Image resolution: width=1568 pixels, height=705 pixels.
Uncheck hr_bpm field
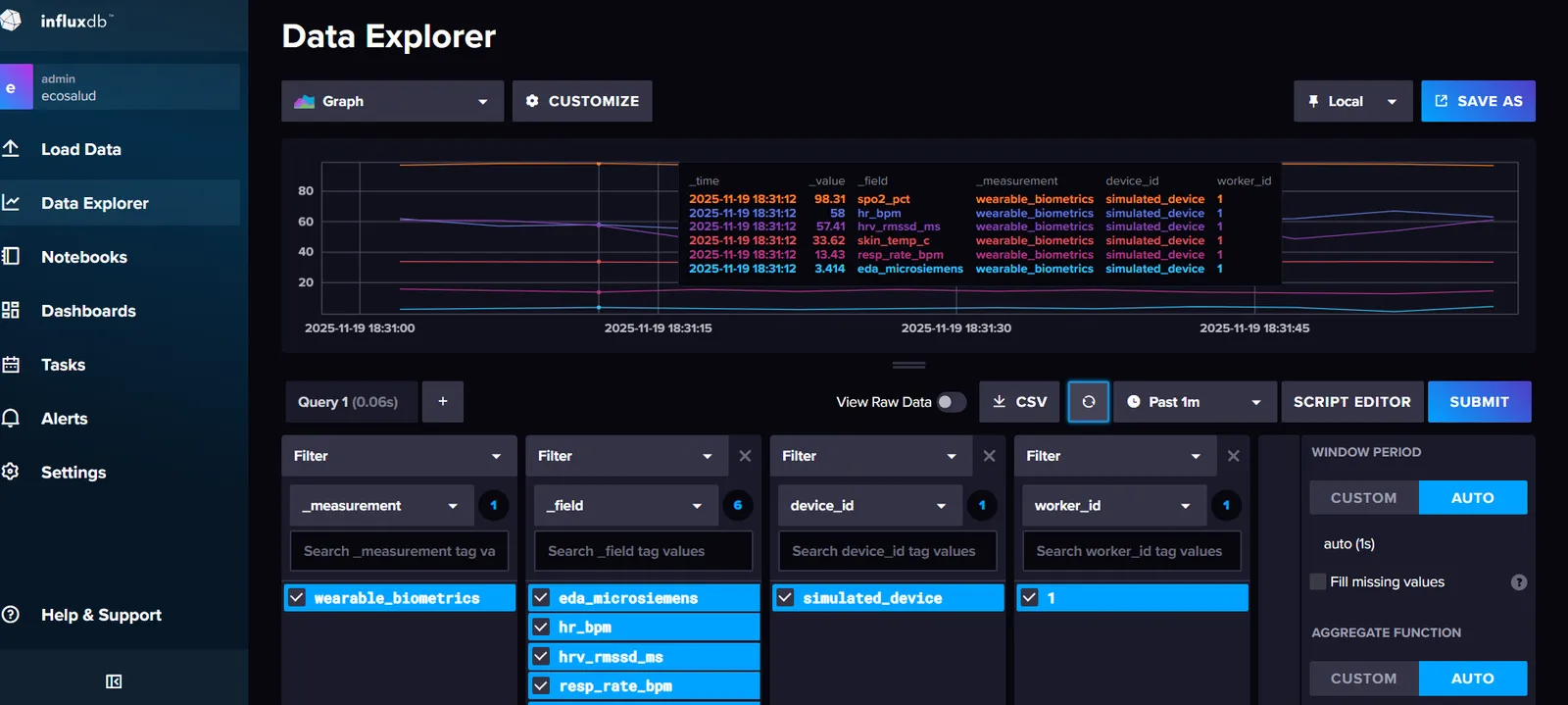pos(541,627)
